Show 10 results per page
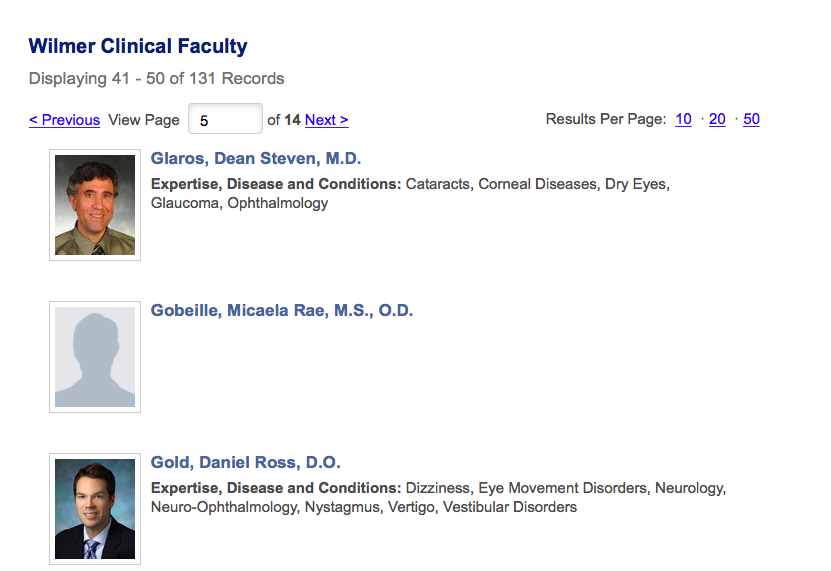Image resolution: width=831 pixels, height=571 pixels. coord(683,119)
